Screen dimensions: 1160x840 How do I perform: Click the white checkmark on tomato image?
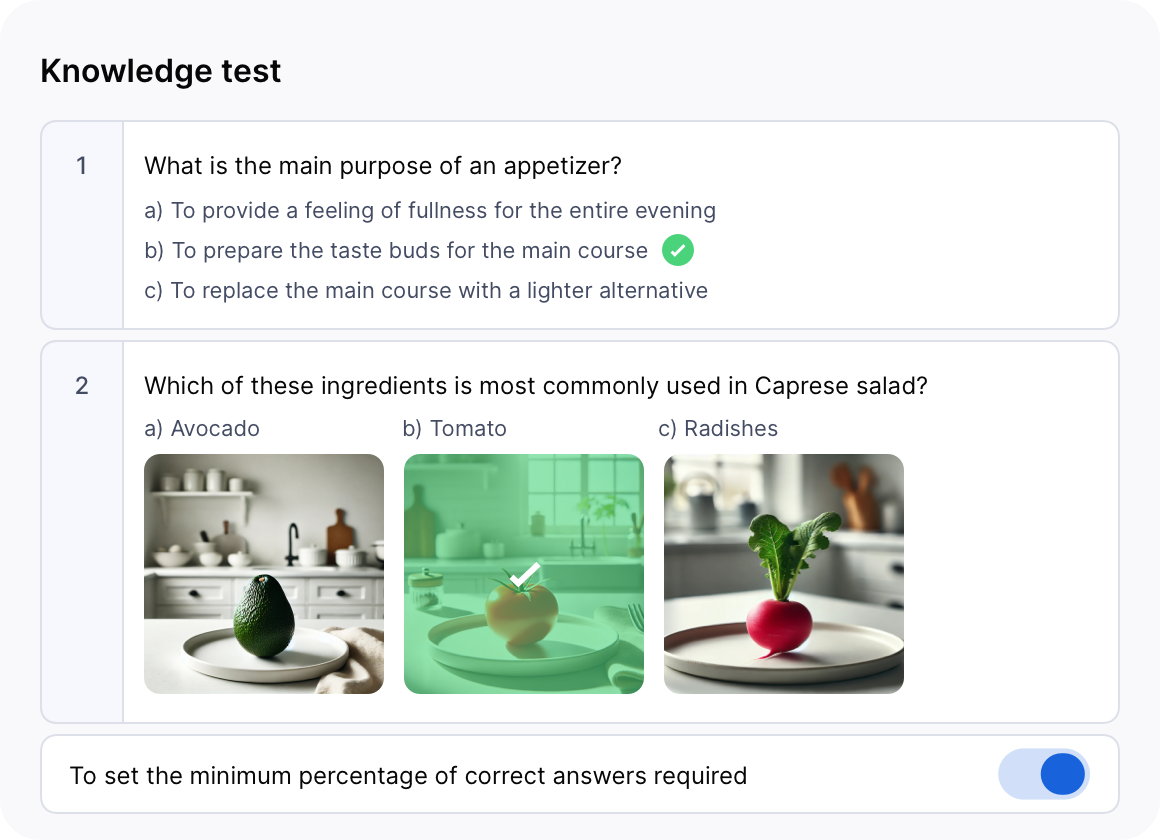pyautogui.click(x=524, y=575)
